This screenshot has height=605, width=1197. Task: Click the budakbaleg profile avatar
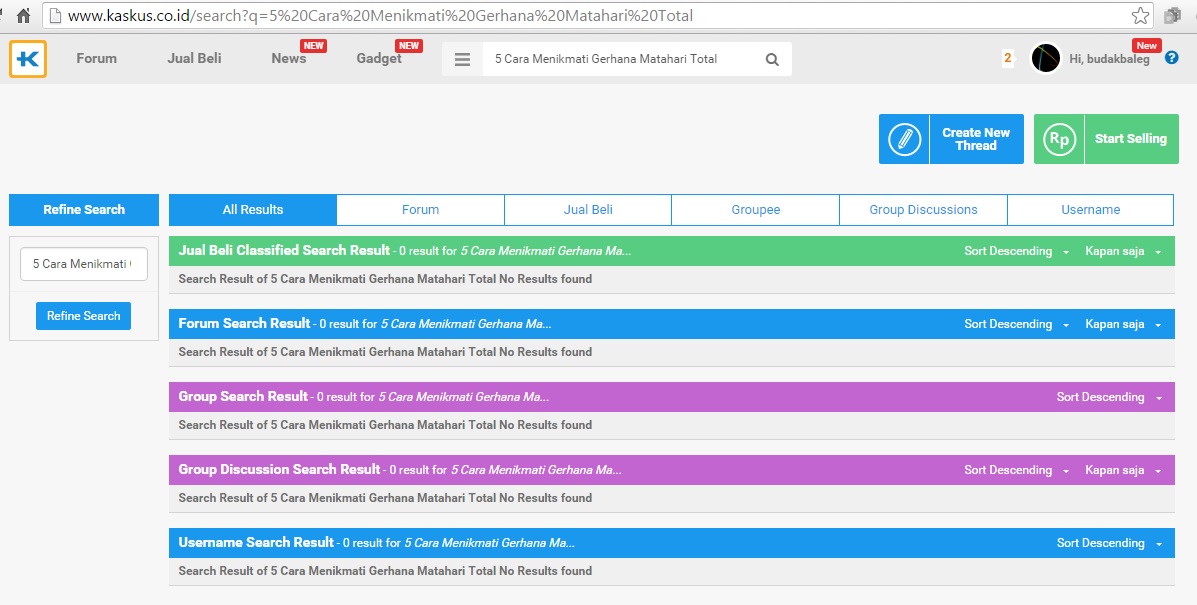[x=1045, y=58]
